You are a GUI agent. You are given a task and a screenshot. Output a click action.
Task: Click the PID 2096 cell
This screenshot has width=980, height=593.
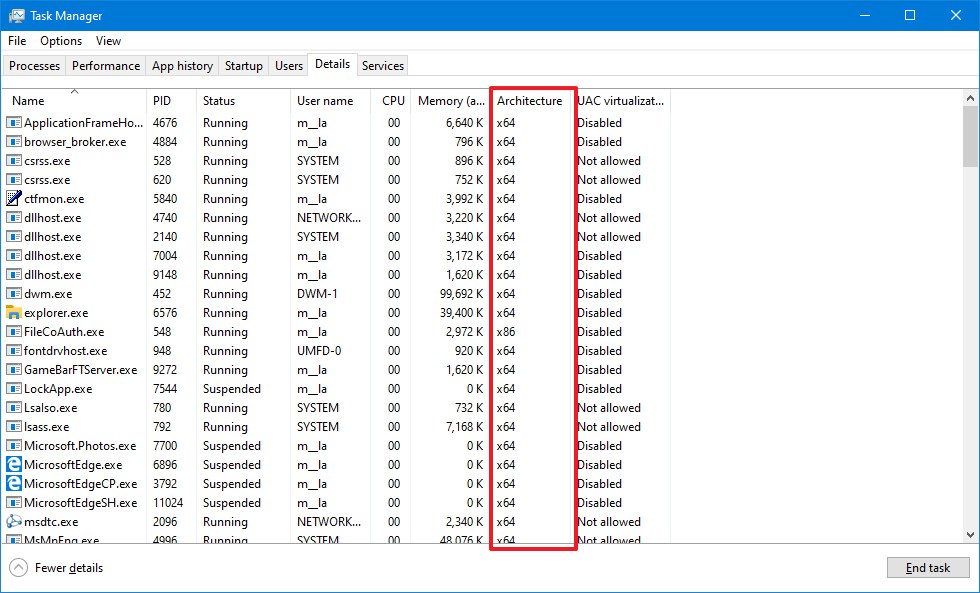pyautogui.click(x=165, y=522)
